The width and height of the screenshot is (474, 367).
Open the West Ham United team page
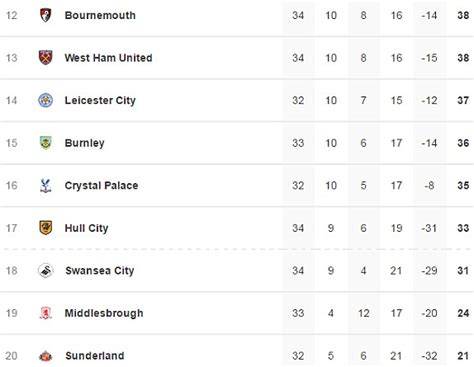coord(108,58)
